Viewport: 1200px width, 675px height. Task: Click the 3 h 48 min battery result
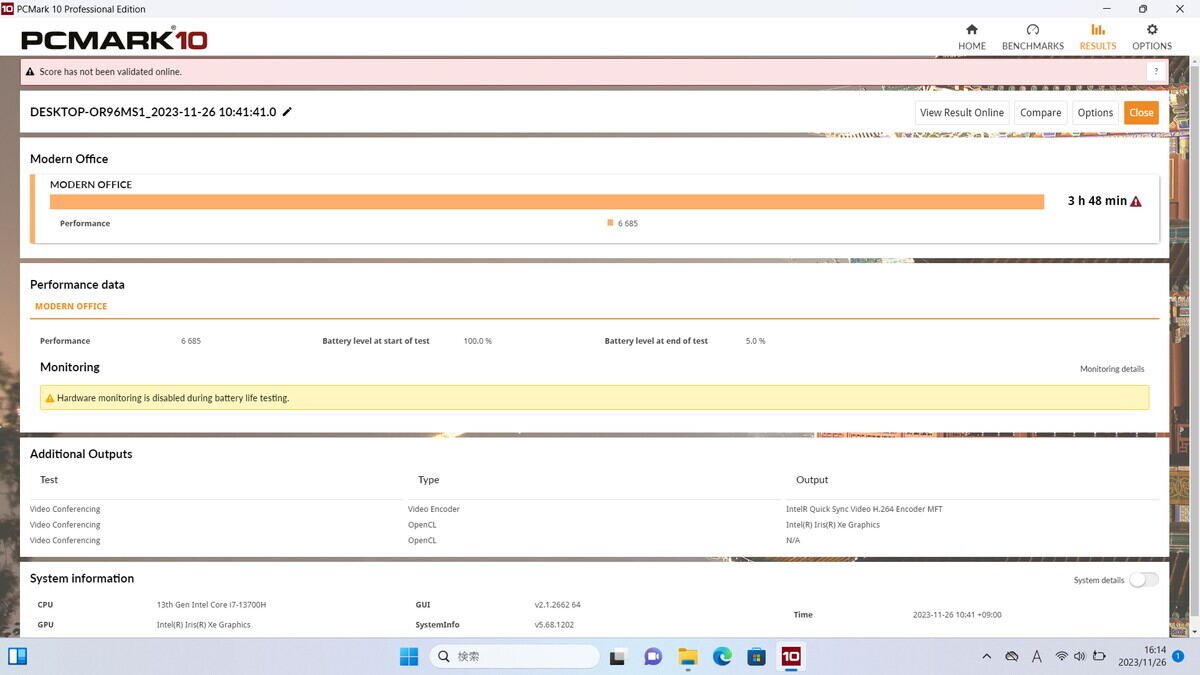(x=1097, y=201)
